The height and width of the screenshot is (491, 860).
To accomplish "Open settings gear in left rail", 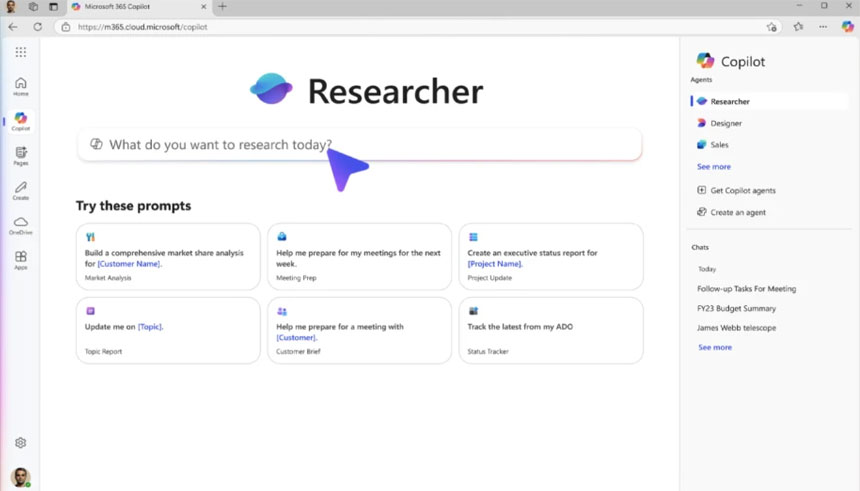I will click(x=21, y=443).
